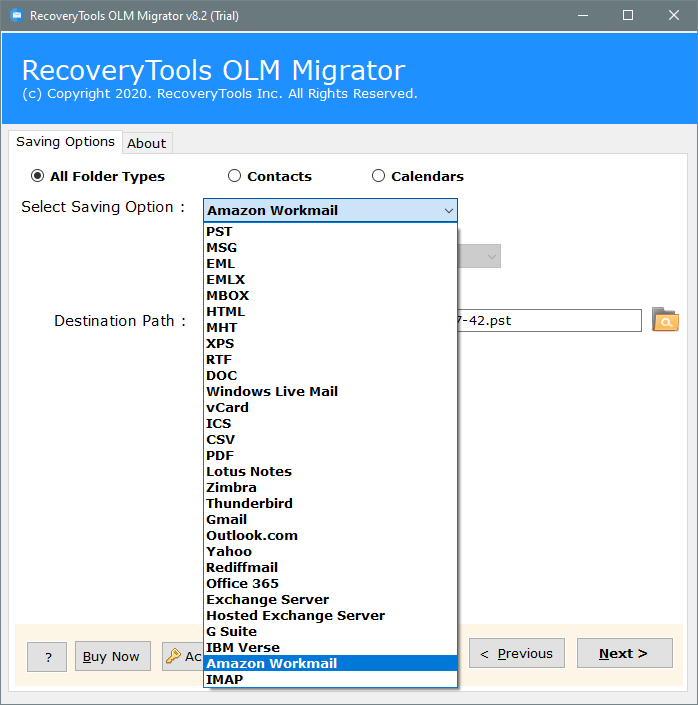Choose EML from the saving list

(331, 263)
